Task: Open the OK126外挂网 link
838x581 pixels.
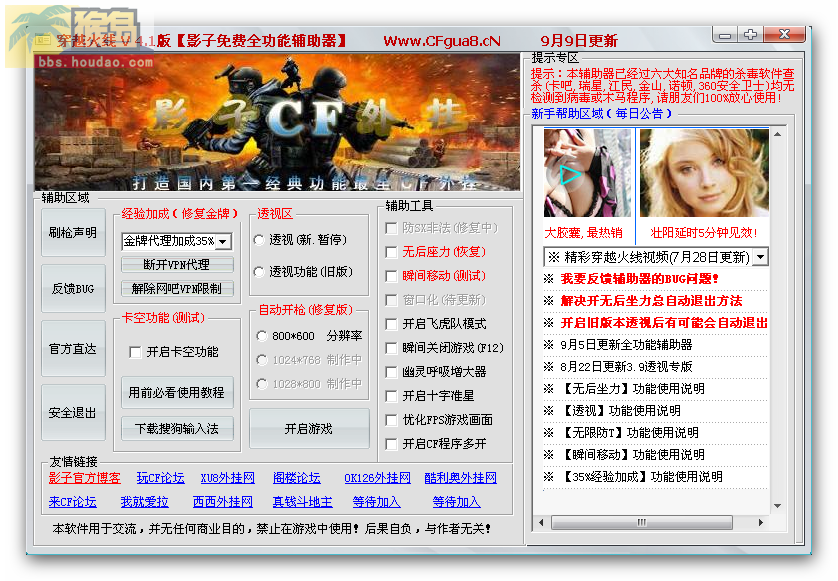Action: click(377, 478)
